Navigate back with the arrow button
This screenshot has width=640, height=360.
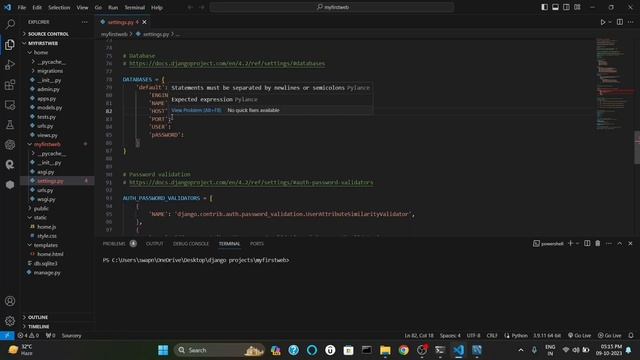(x=190, y=7)
